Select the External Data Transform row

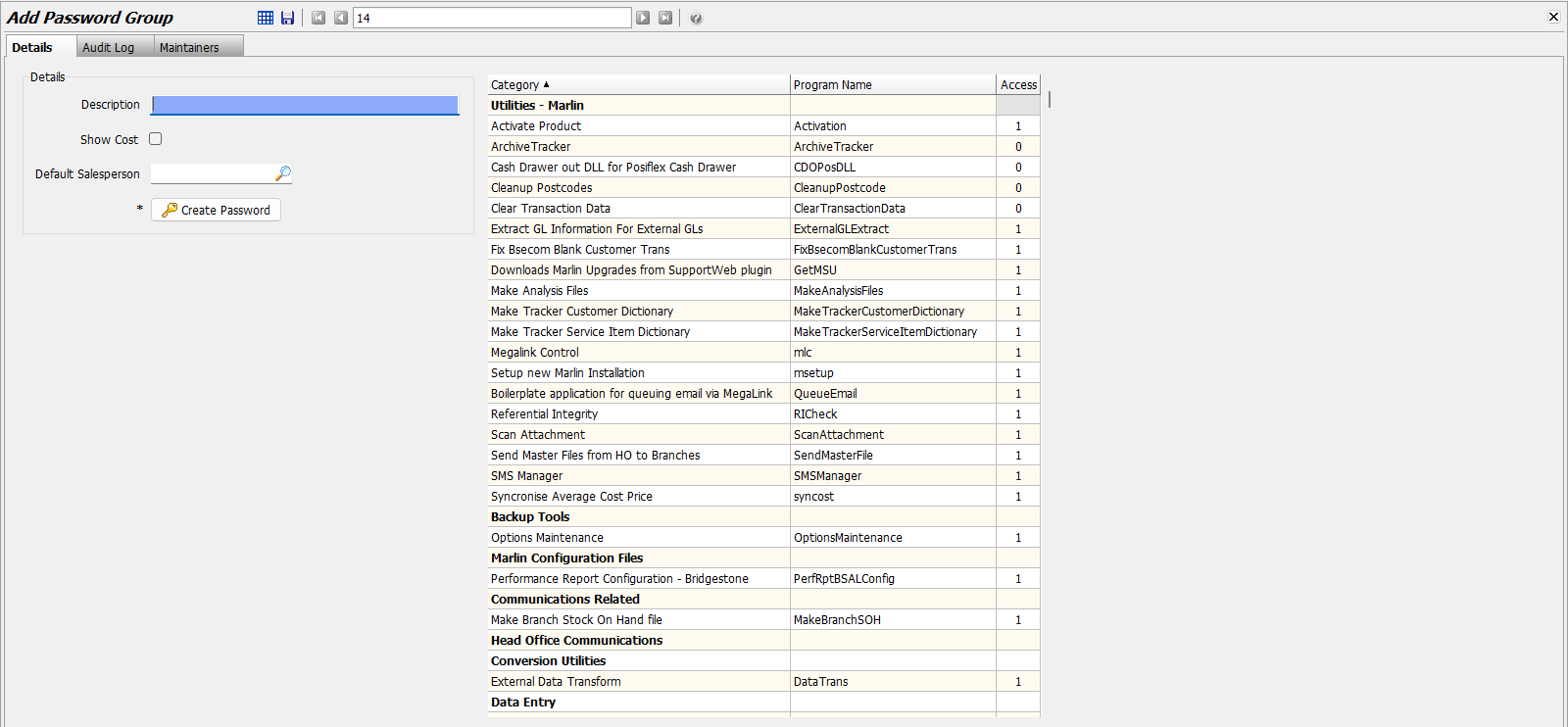pyautogui.click(x=763, y=681)
